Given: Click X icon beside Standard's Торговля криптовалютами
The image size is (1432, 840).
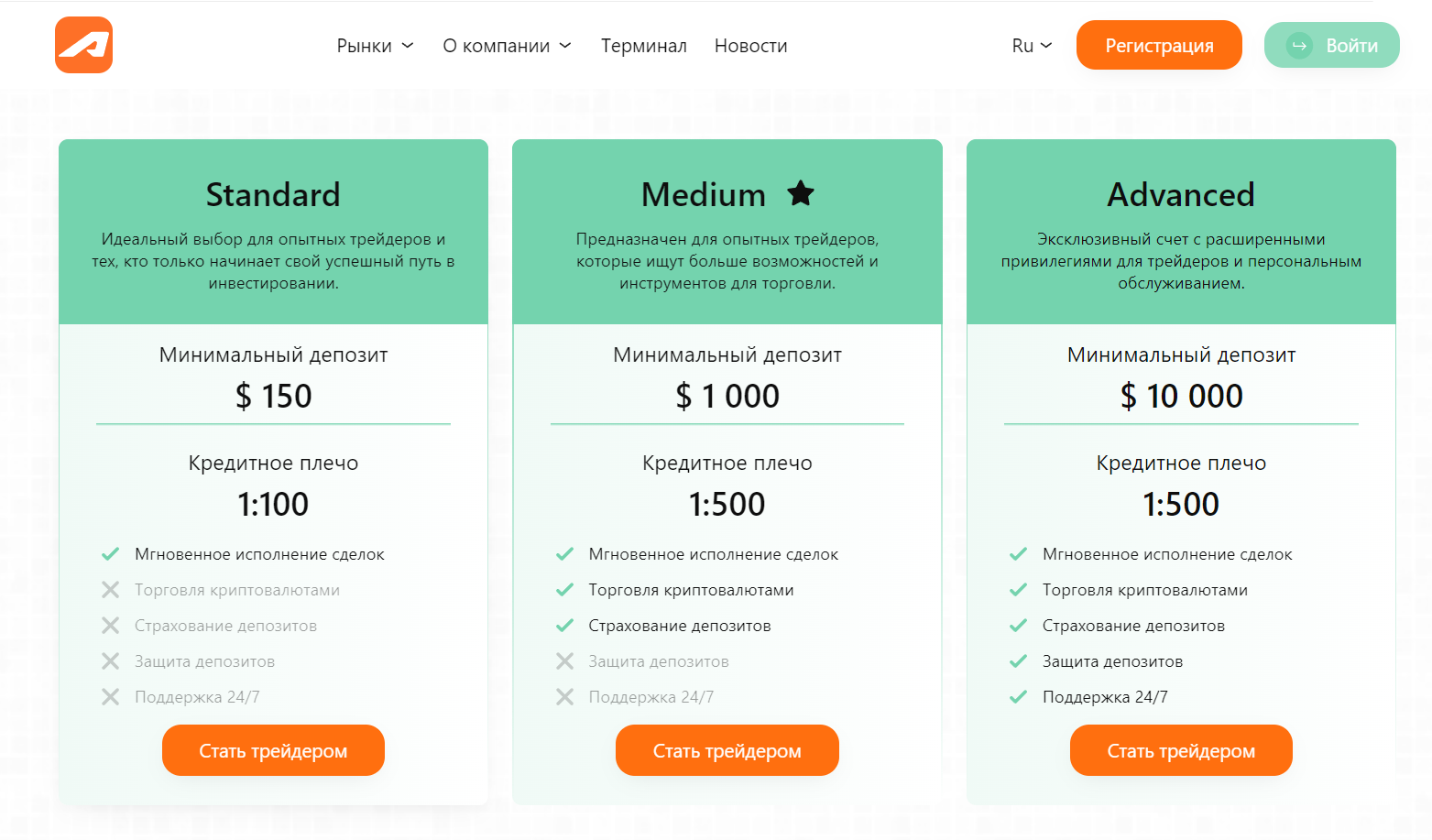Looking at the screenshot, I should [x=110, y=590].
